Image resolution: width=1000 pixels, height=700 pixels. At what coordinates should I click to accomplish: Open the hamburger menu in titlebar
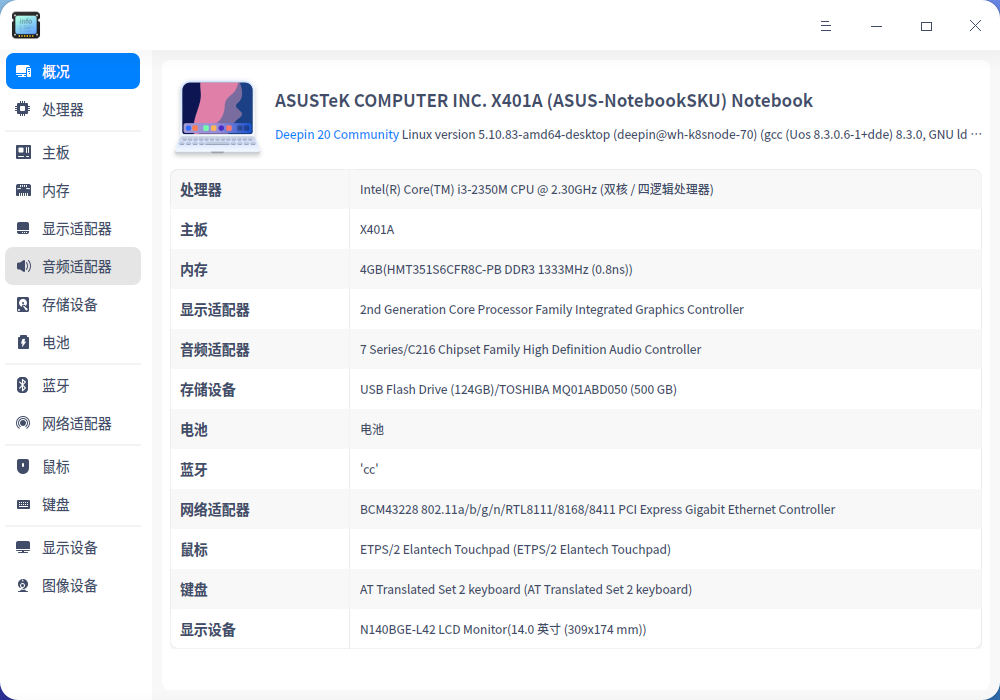[x=826, y=26]
